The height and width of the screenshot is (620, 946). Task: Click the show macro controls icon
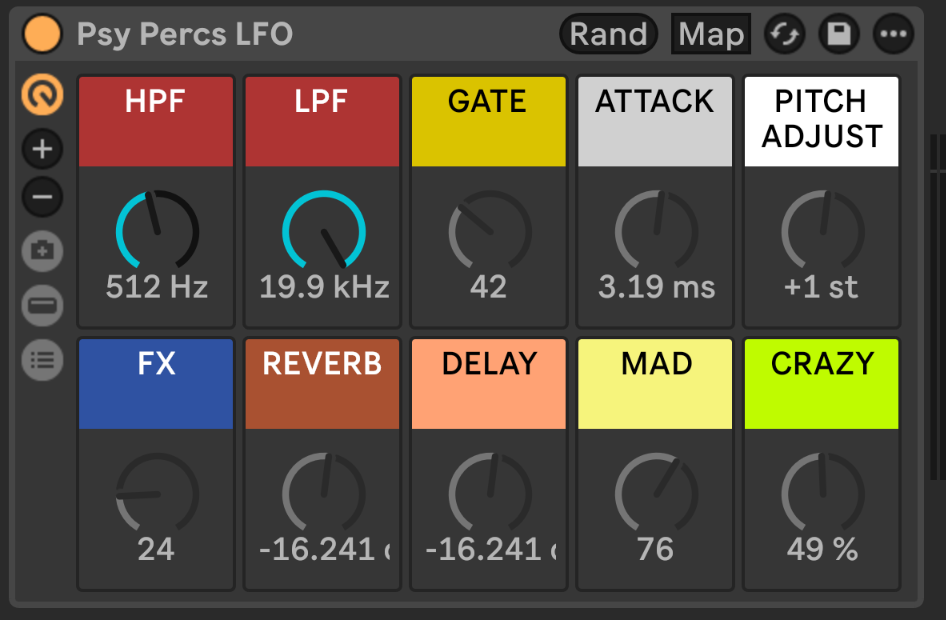[42, 95]
